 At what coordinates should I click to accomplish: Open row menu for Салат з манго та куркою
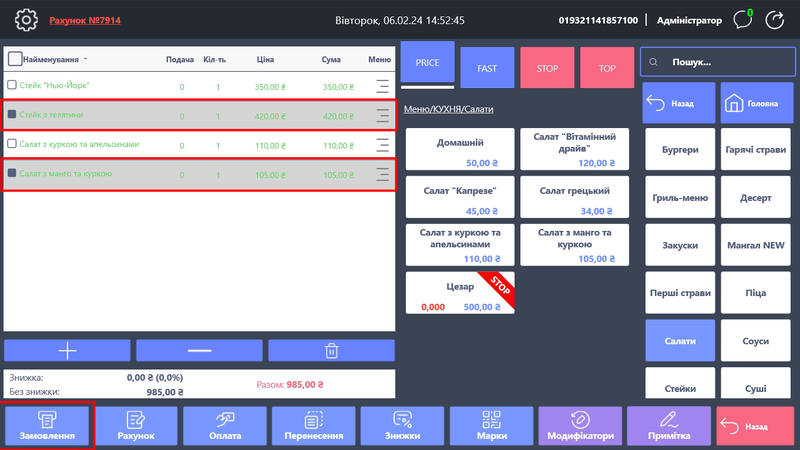[x=382, y=174]
